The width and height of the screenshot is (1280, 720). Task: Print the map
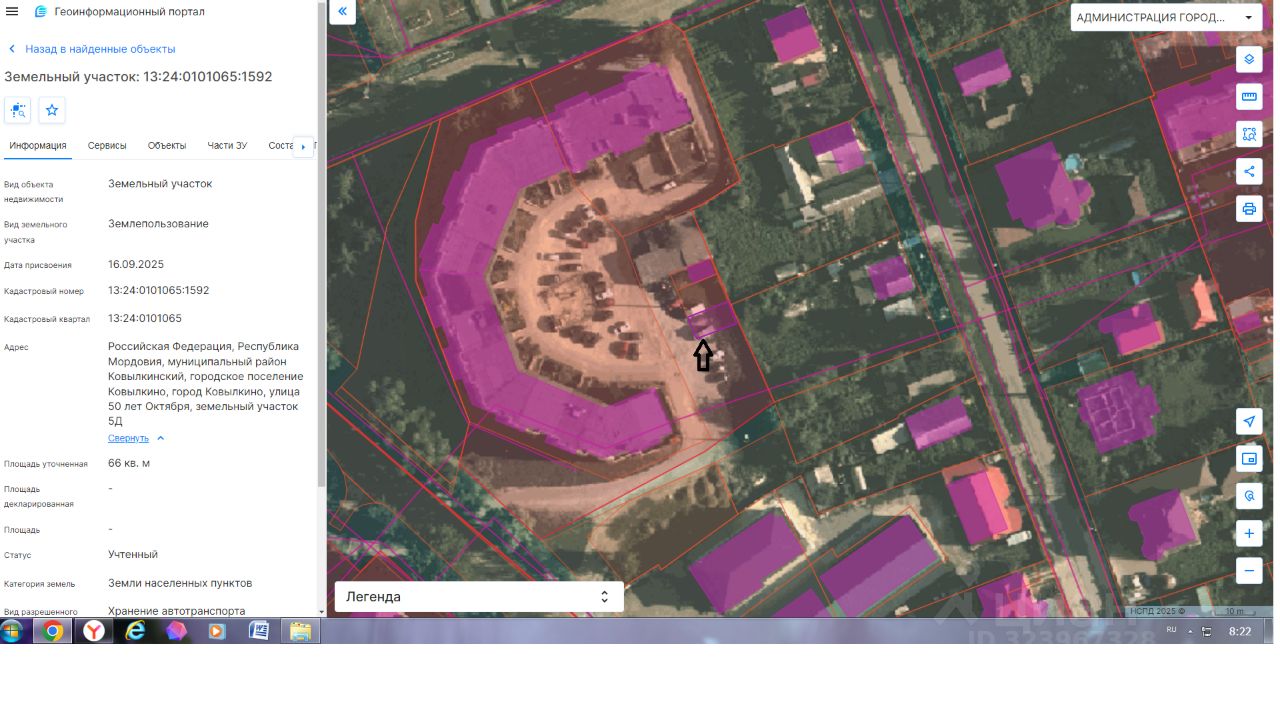tap(1249, 209)
